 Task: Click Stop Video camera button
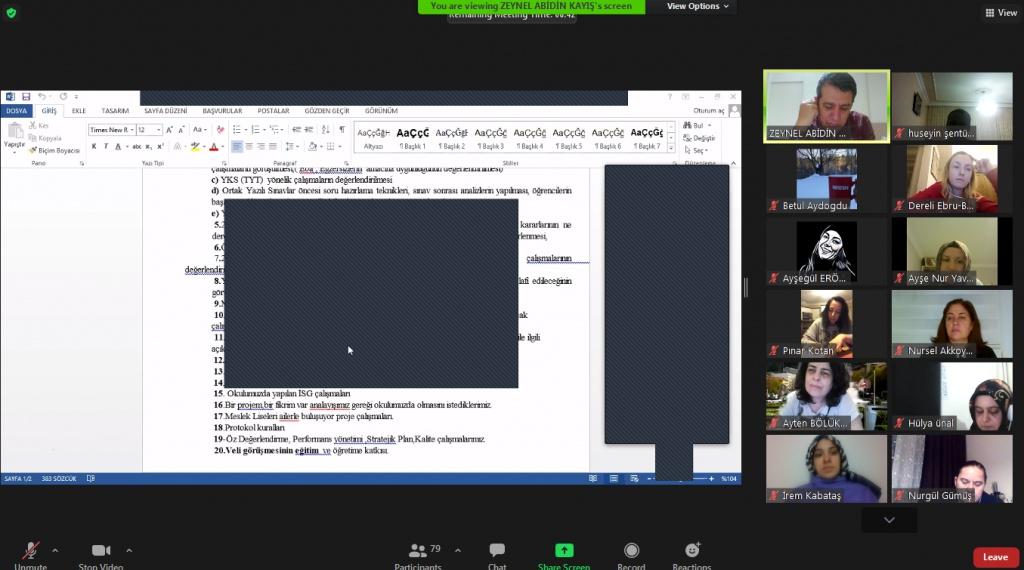tap(101, 552)
